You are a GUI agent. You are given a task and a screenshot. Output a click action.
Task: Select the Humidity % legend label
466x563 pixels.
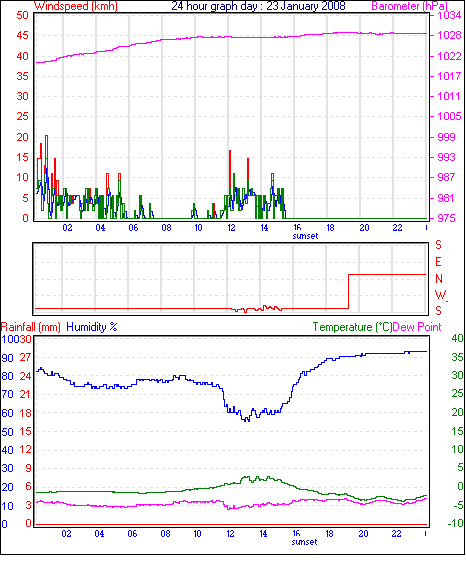pyautogui.click(x=92, y=327)
